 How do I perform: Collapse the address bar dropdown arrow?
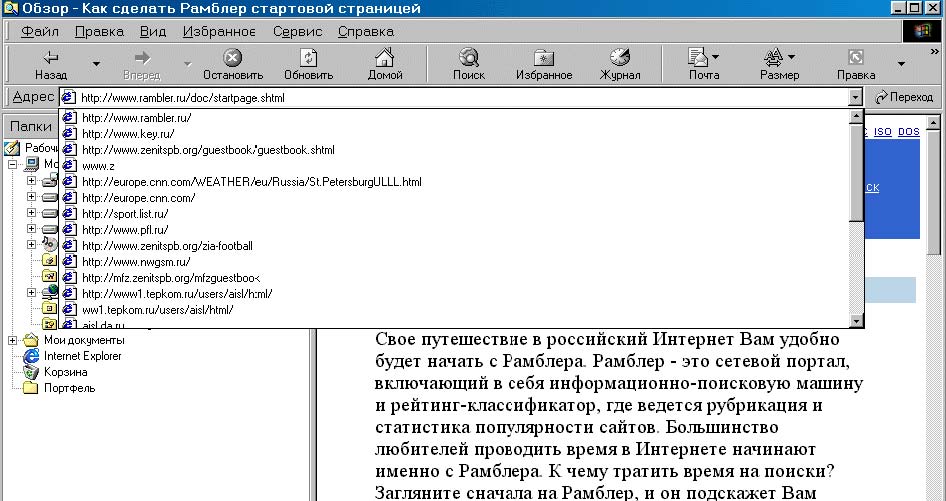tap(855, 97)
